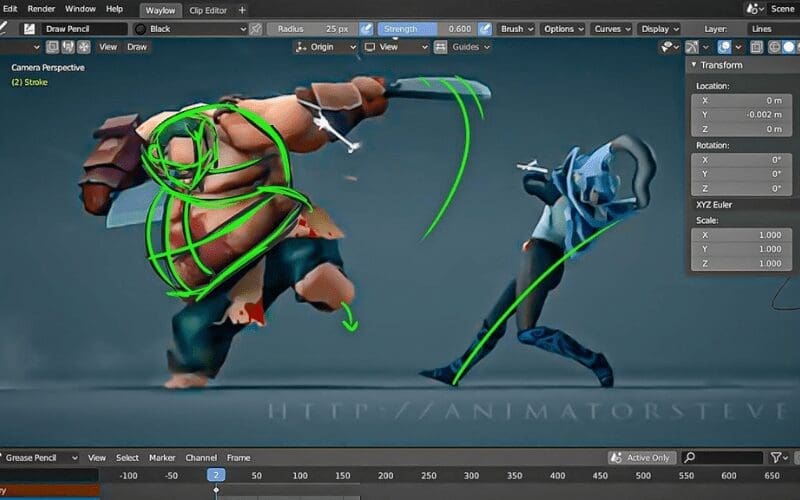Open the View drawing plane dropdown

point(396,47)
